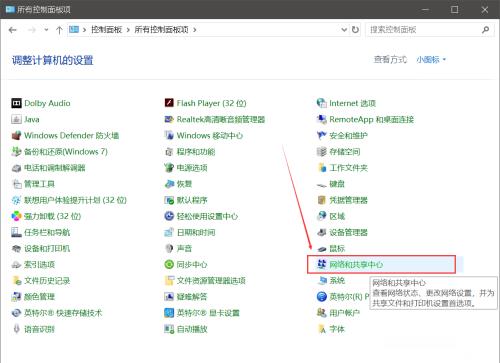Open 自动播放 link

tap(192, 329)
